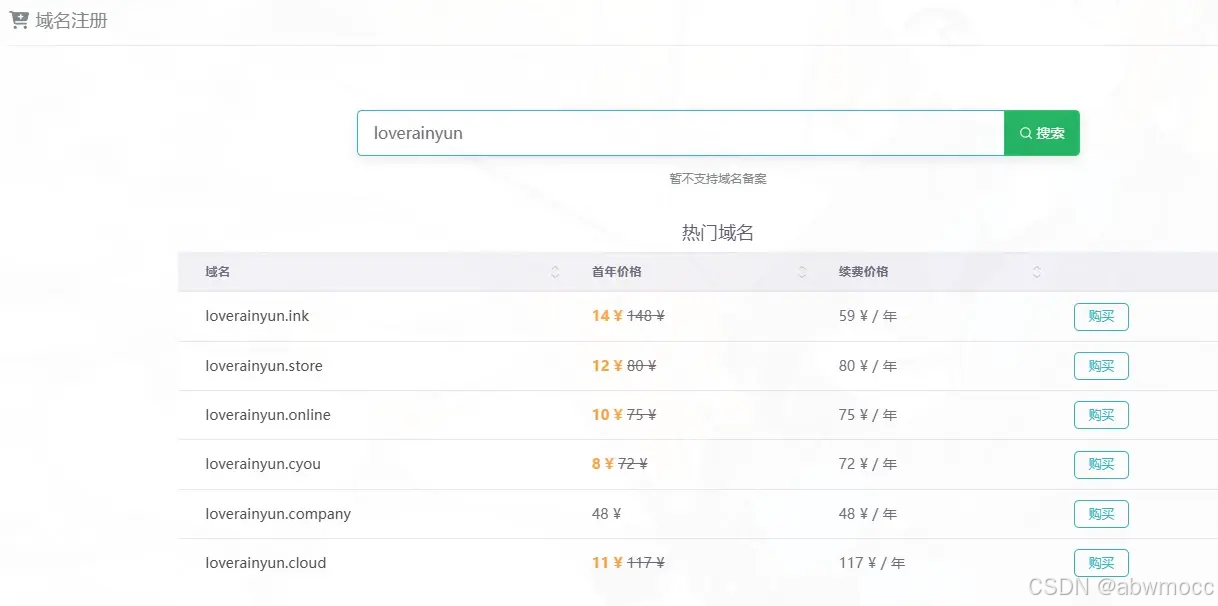Click the 12 ¥ first-year price

(607, 366)
